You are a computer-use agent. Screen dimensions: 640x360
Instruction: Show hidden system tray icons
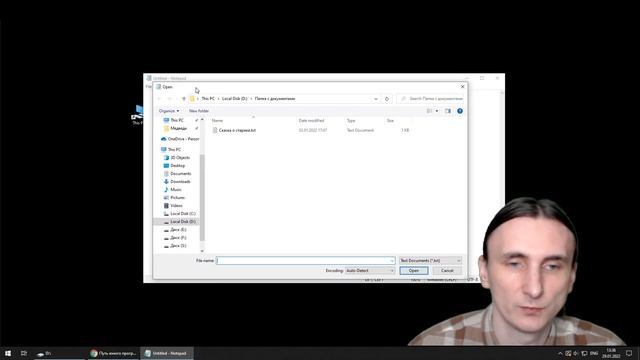pos(560,353)
